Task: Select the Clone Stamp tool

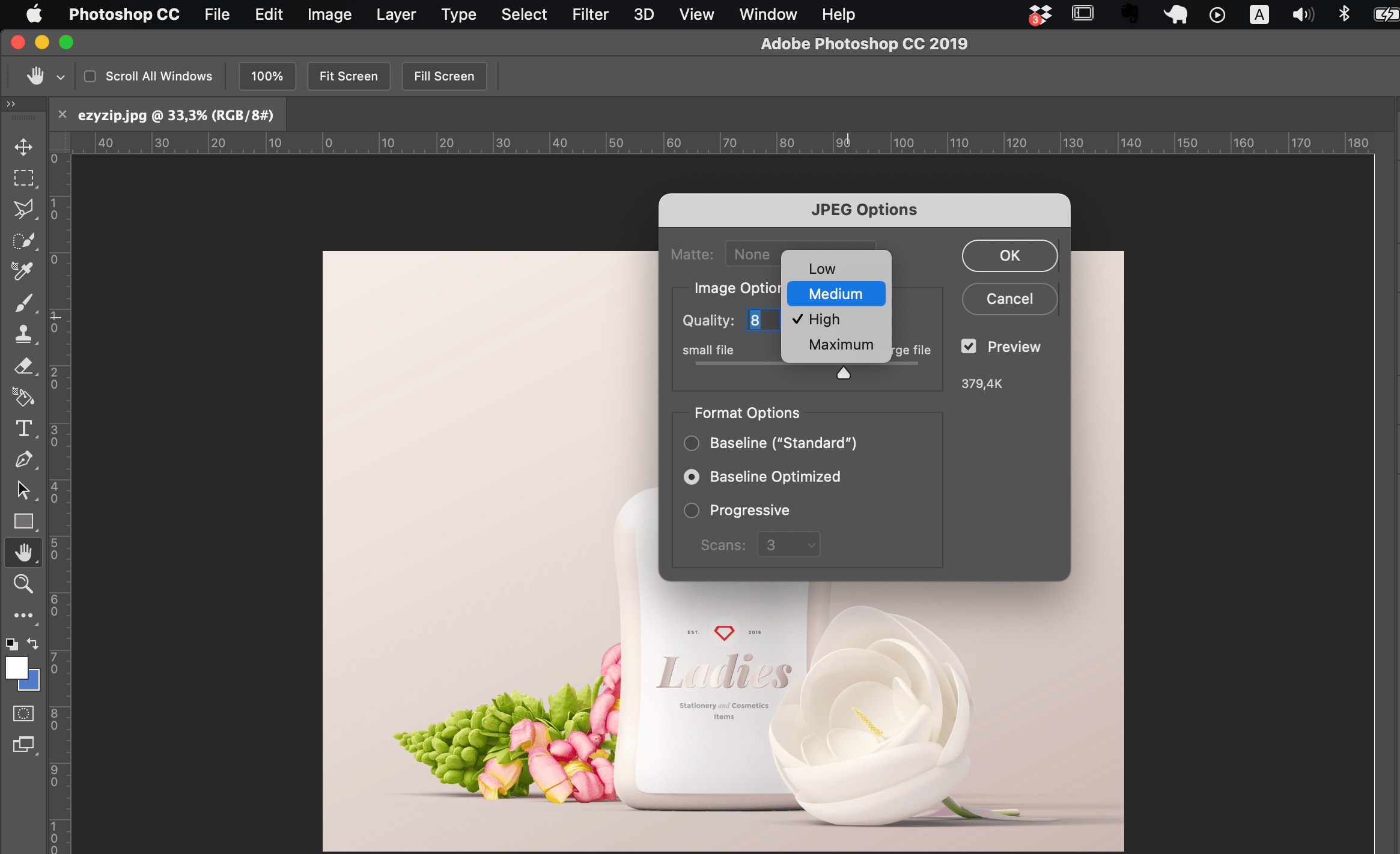Action: 23,334
